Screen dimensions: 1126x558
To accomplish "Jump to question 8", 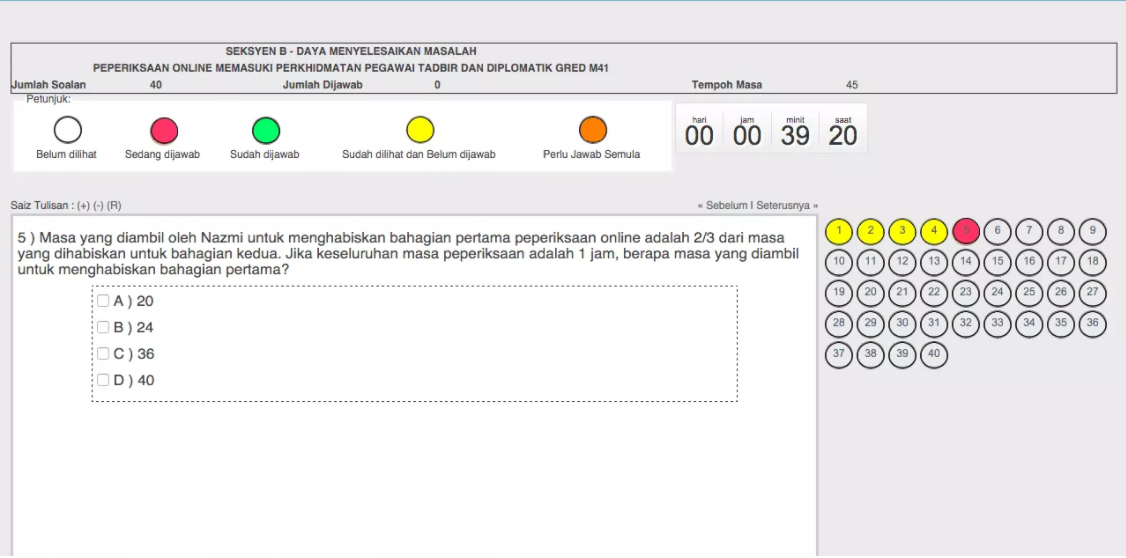I will pyautogui.click(x=1061, y=231).
